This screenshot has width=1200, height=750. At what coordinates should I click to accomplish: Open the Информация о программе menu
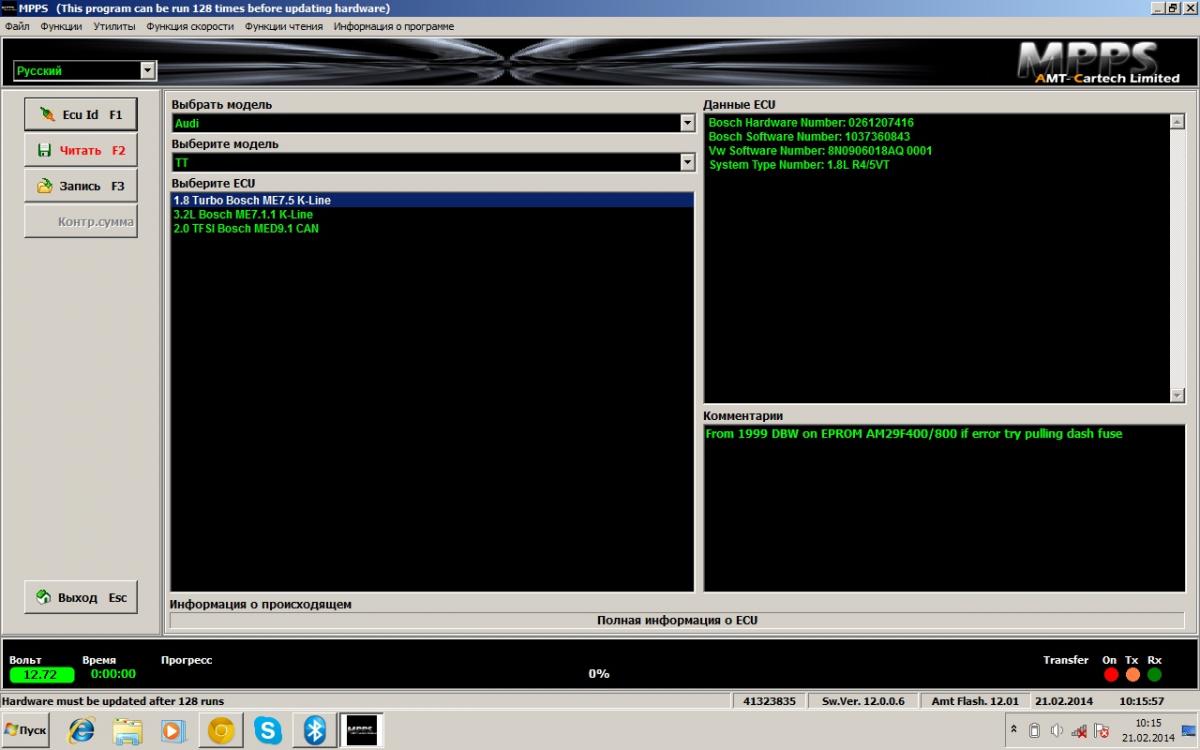pos(394,26)
